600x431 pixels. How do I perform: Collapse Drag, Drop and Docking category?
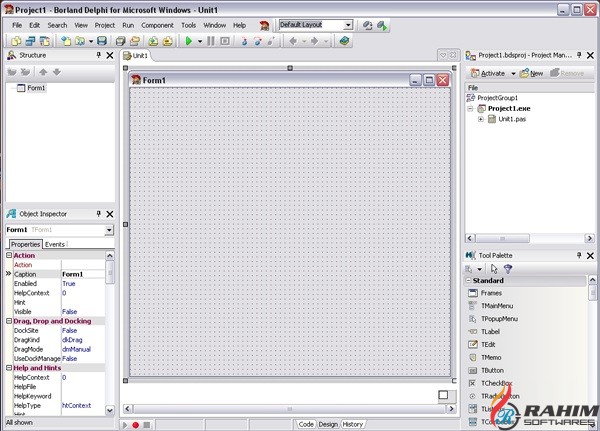(x=9, y=321)
